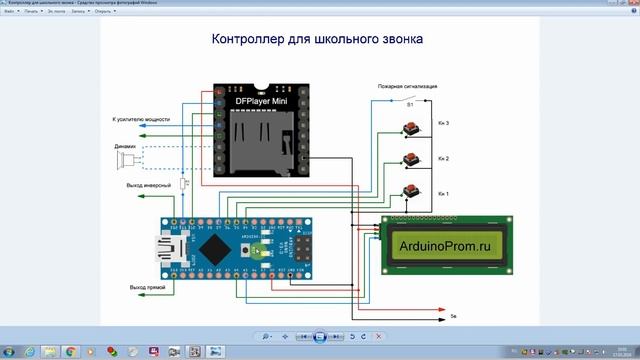Open the video camera taskbar app

(x=174, y=351)
